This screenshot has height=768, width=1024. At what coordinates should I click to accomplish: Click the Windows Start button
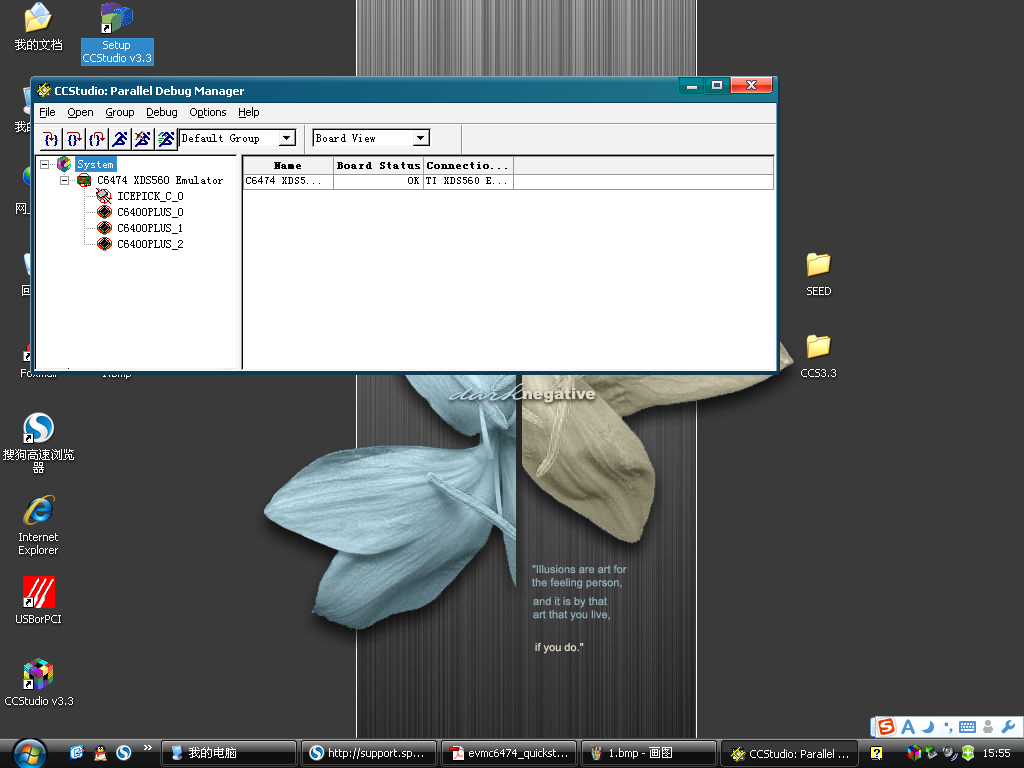point(30,754)
